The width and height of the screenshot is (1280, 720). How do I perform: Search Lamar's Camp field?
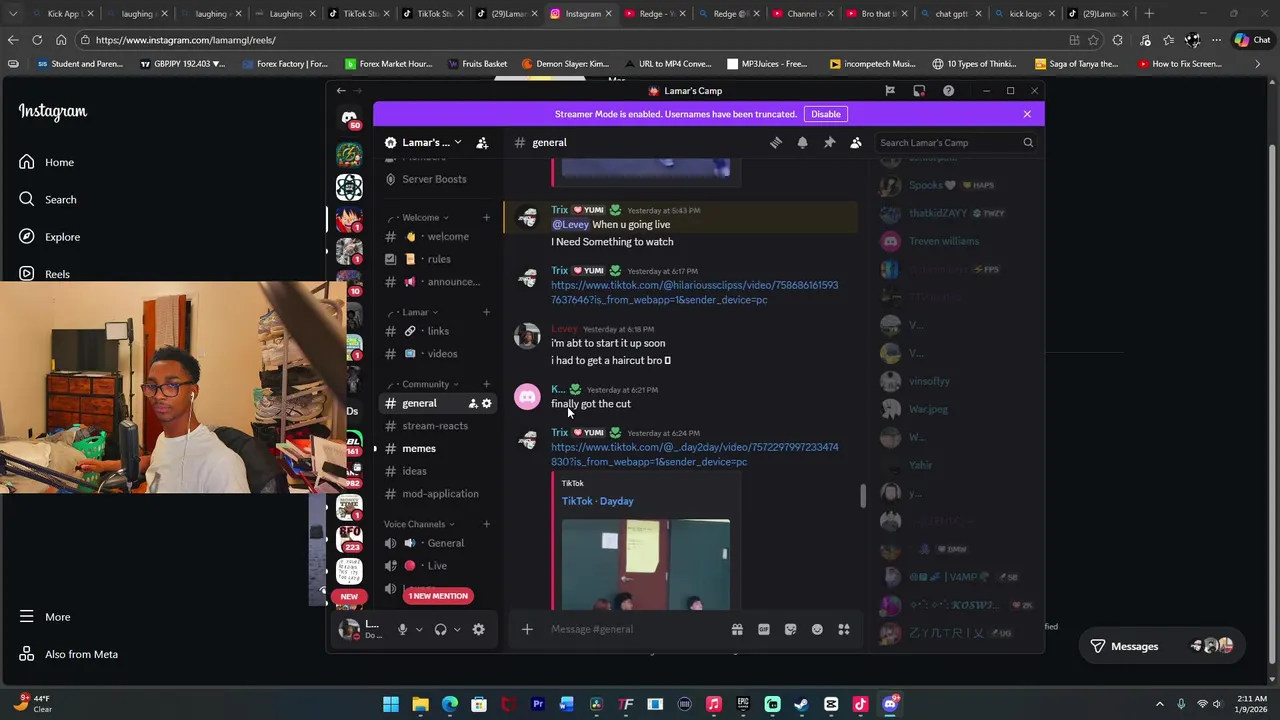pos(957,143)
